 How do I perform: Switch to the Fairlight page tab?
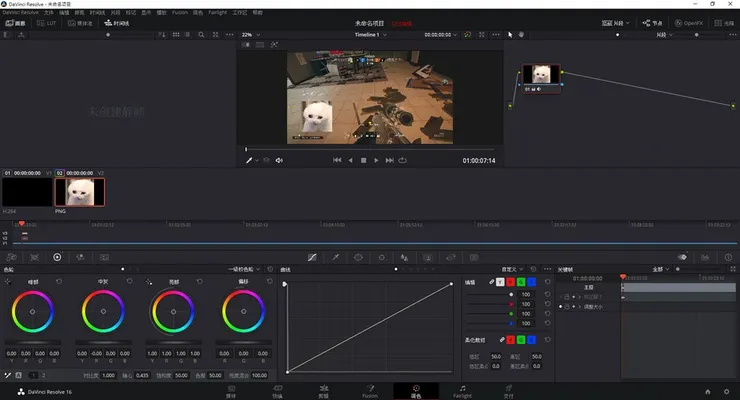click(x=462, y=391)
